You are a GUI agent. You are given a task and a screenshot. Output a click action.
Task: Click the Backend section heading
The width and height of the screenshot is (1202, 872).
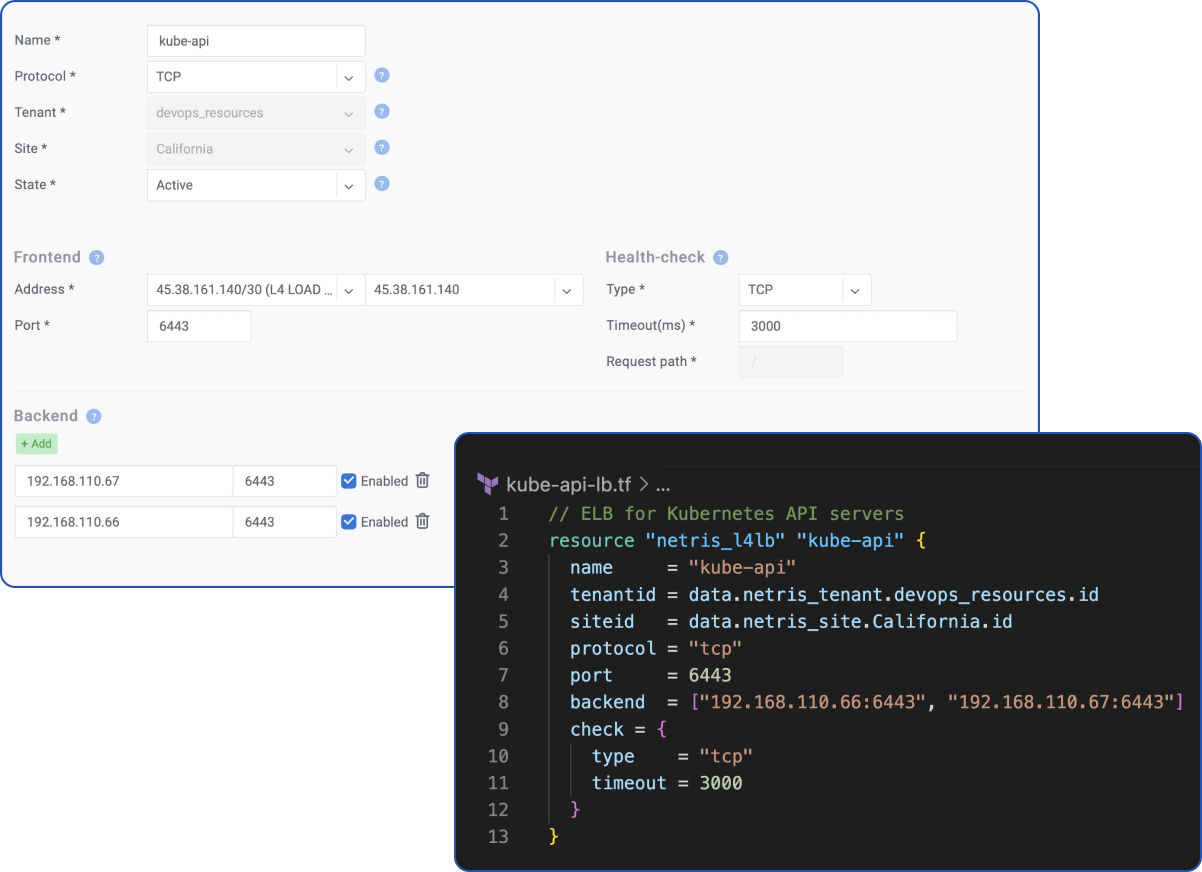tap(46, 416)
